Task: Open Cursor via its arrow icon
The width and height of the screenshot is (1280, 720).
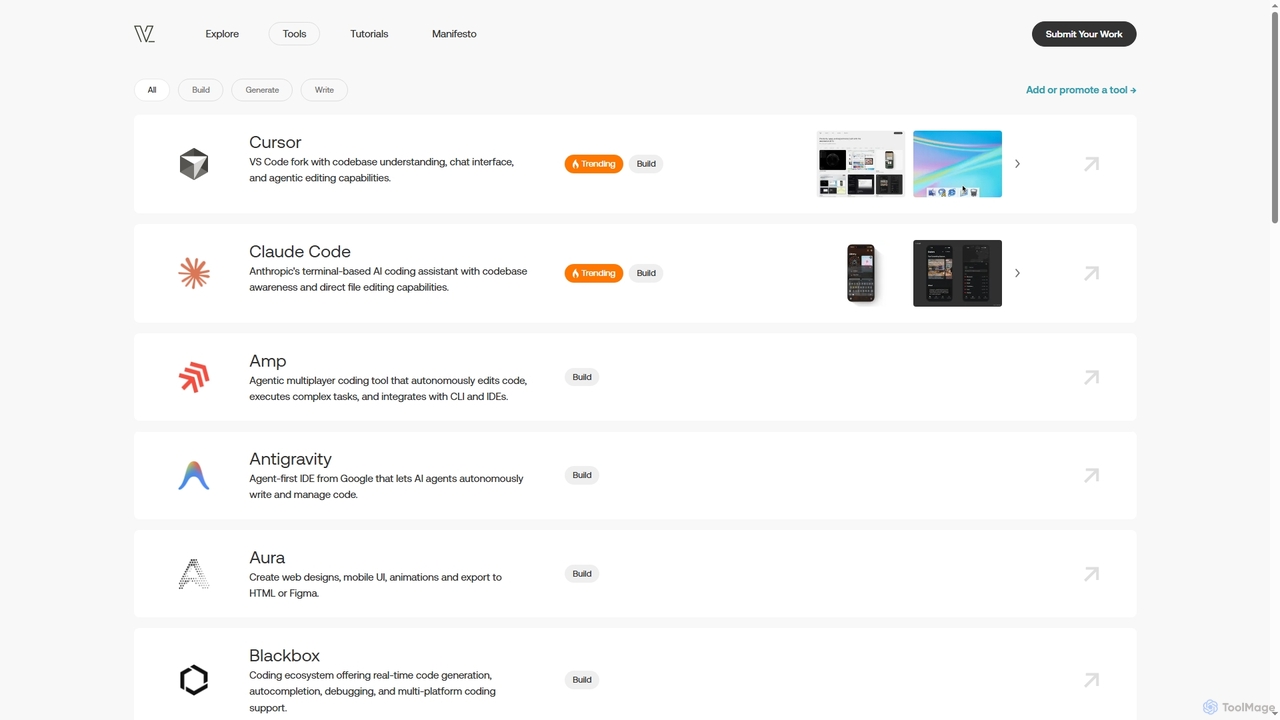Action: click(x=1091, y=164)
